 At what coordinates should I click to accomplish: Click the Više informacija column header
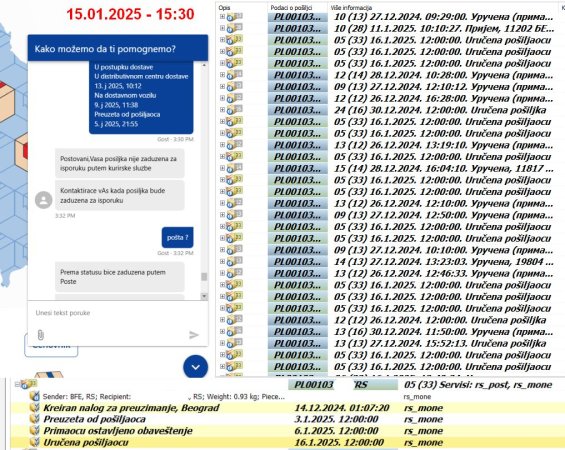[351, 8]
